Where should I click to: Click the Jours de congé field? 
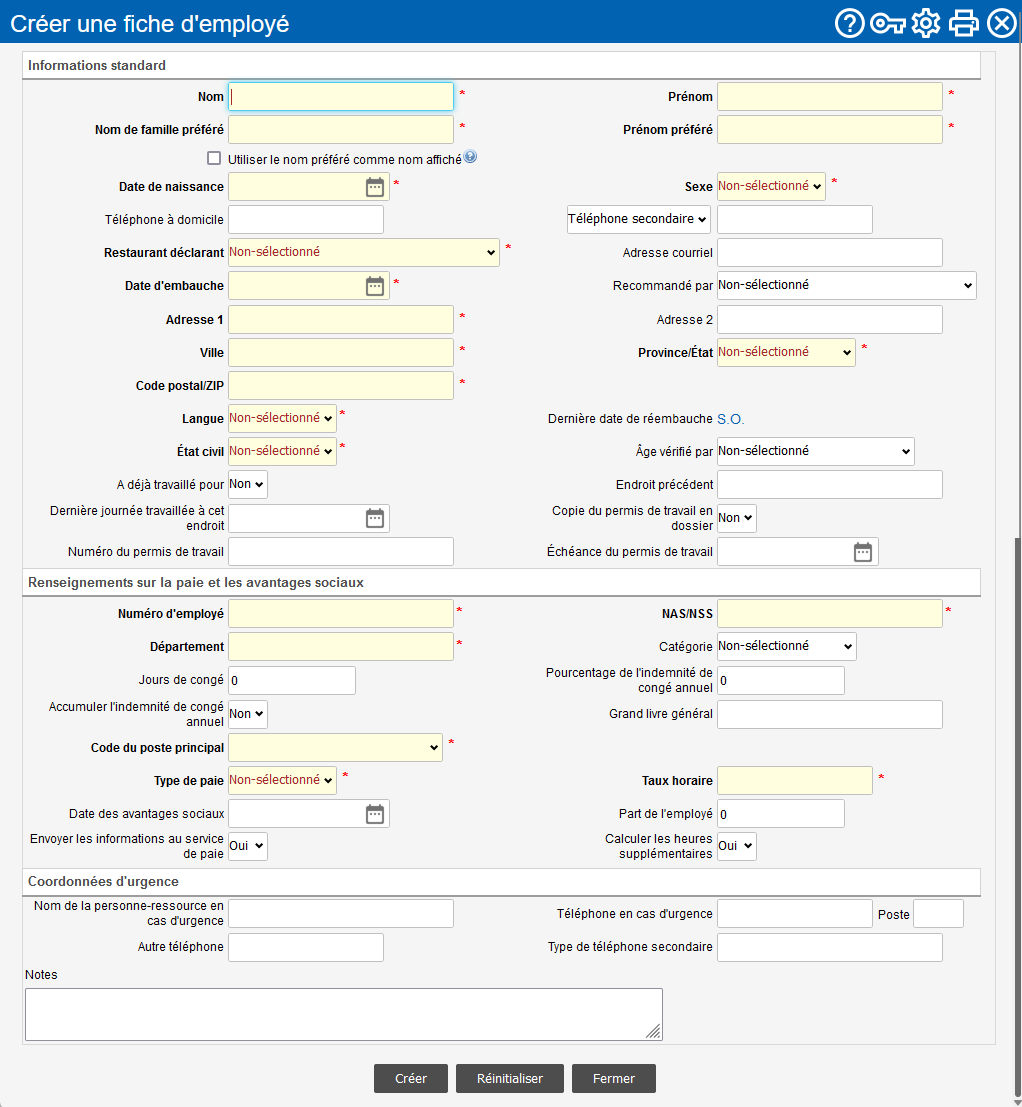[x=291, y=681]
